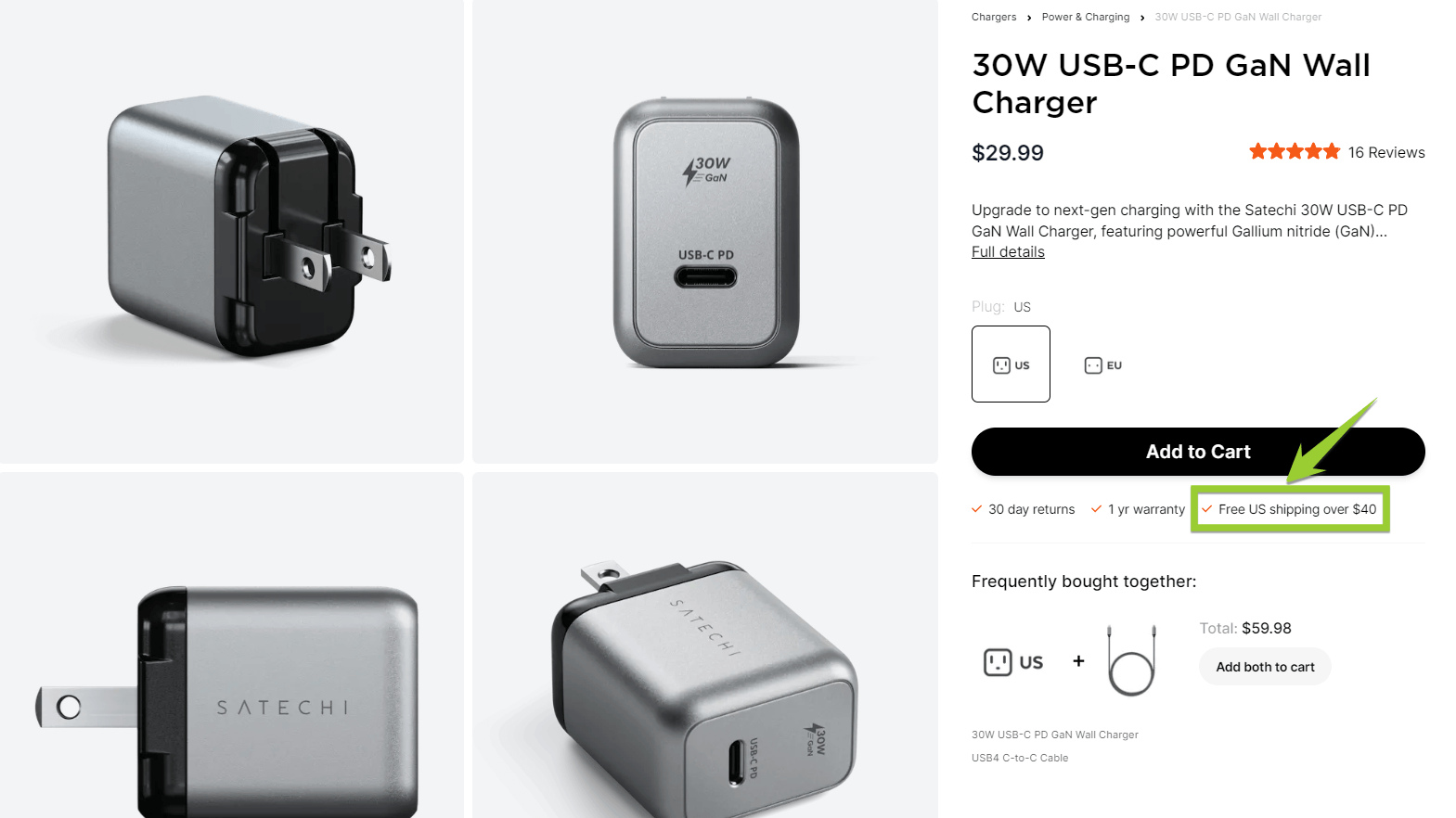Viewport: 1456px width, 818px height.
Task: Select the EU plug option
Action: point(1103,364)
